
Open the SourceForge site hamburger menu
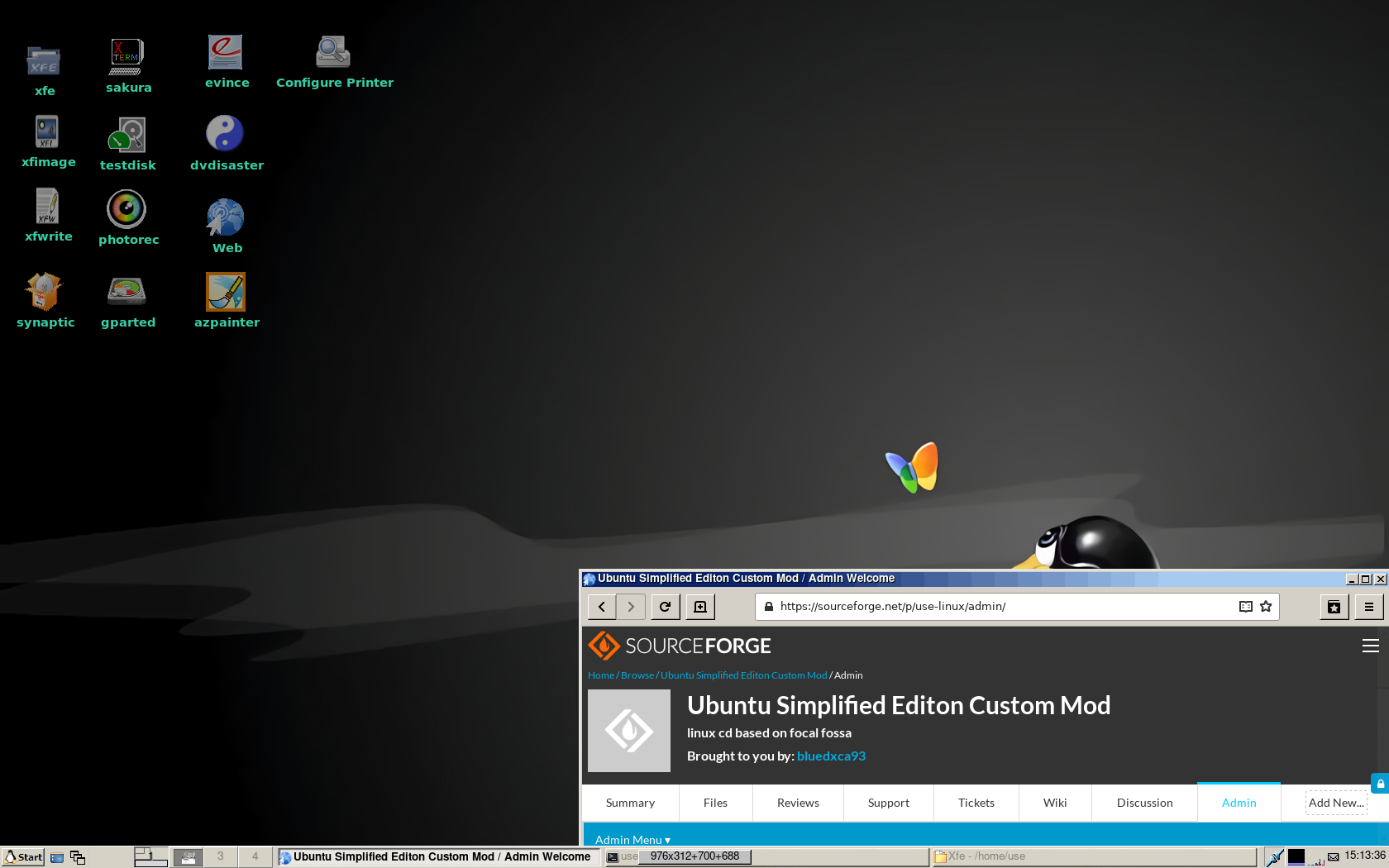1371,646
